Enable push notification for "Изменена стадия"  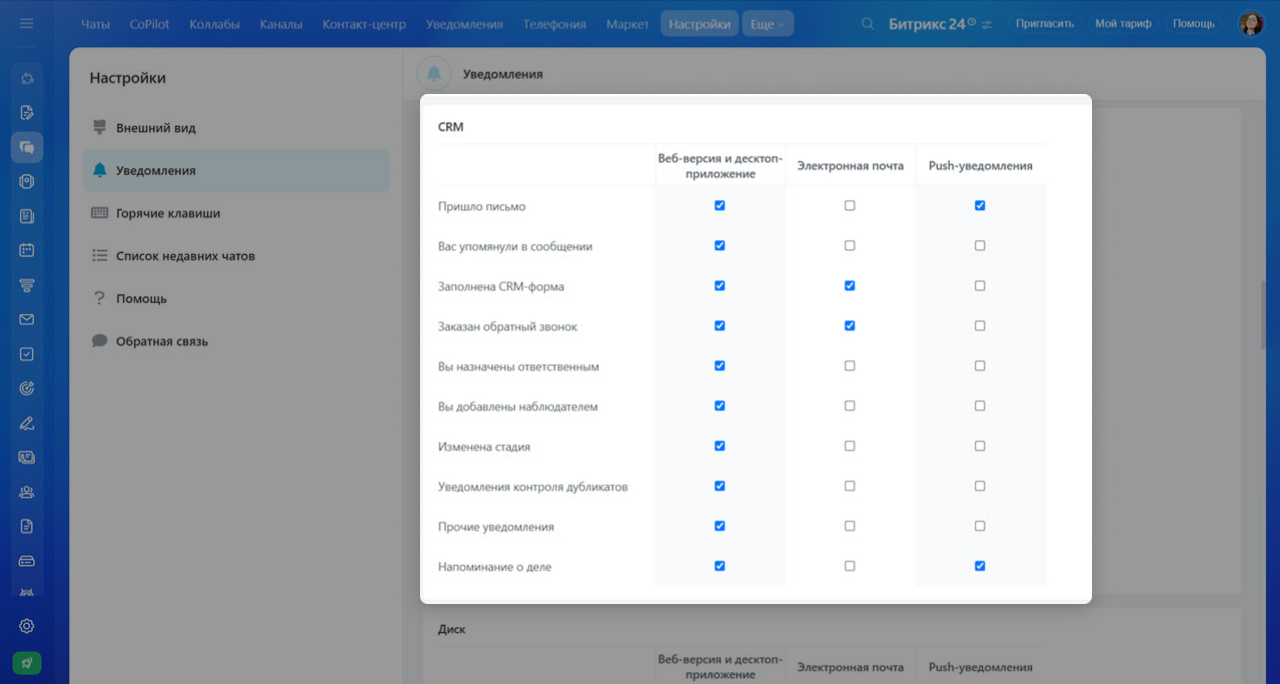pos(980,446)
